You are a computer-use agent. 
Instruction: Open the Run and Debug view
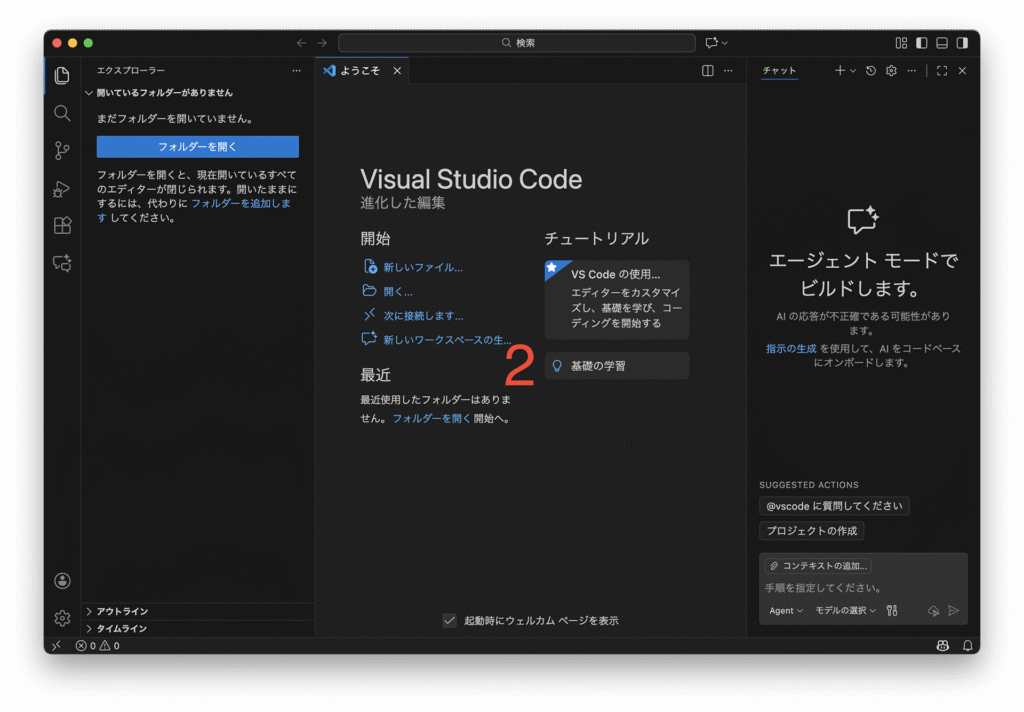coord(62,188)
